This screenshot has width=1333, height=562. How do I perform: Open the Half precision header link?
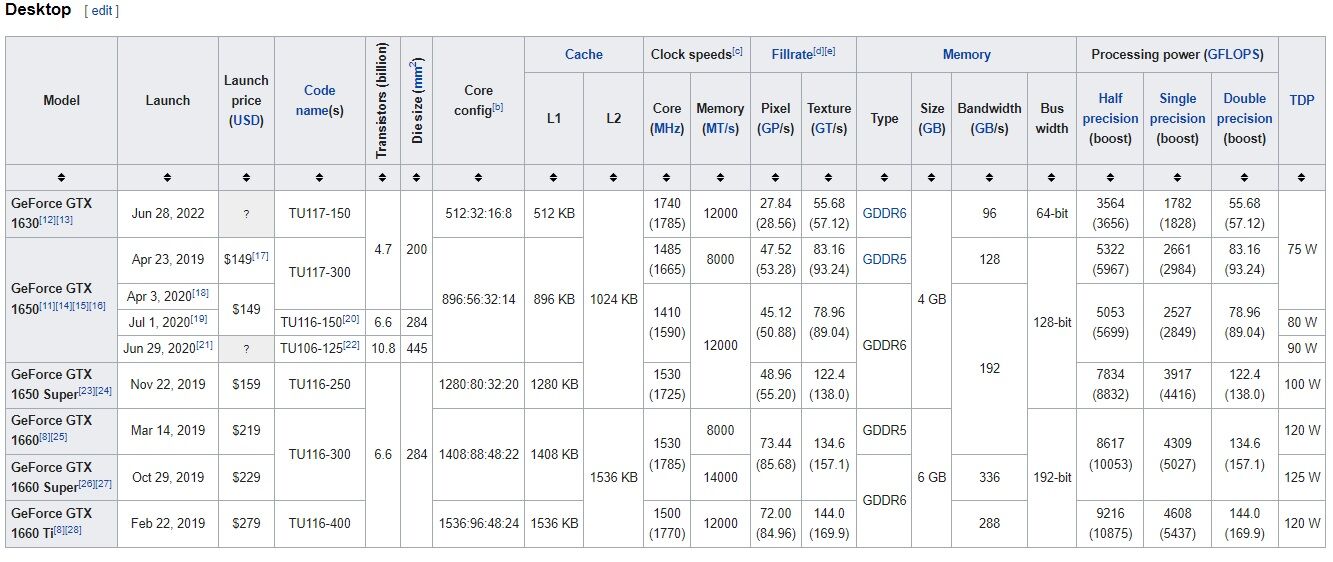tap(1110, 108)
